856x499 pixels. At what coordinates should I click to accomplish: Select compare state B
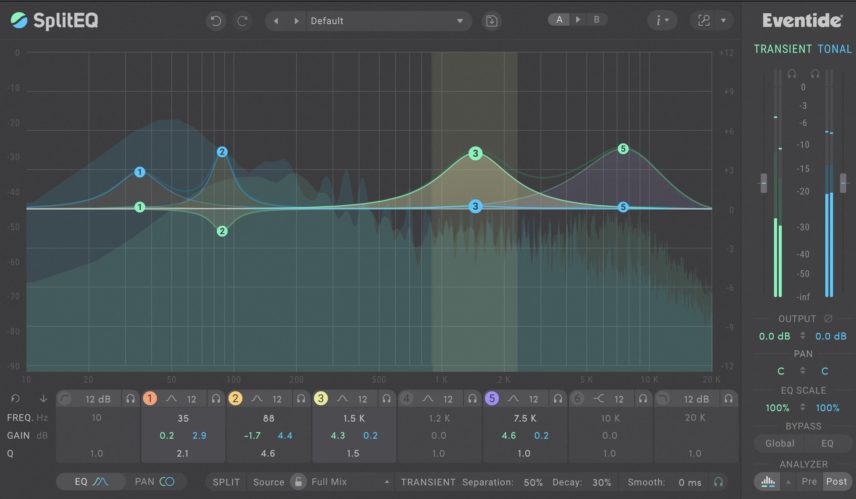tap(596, 20)
